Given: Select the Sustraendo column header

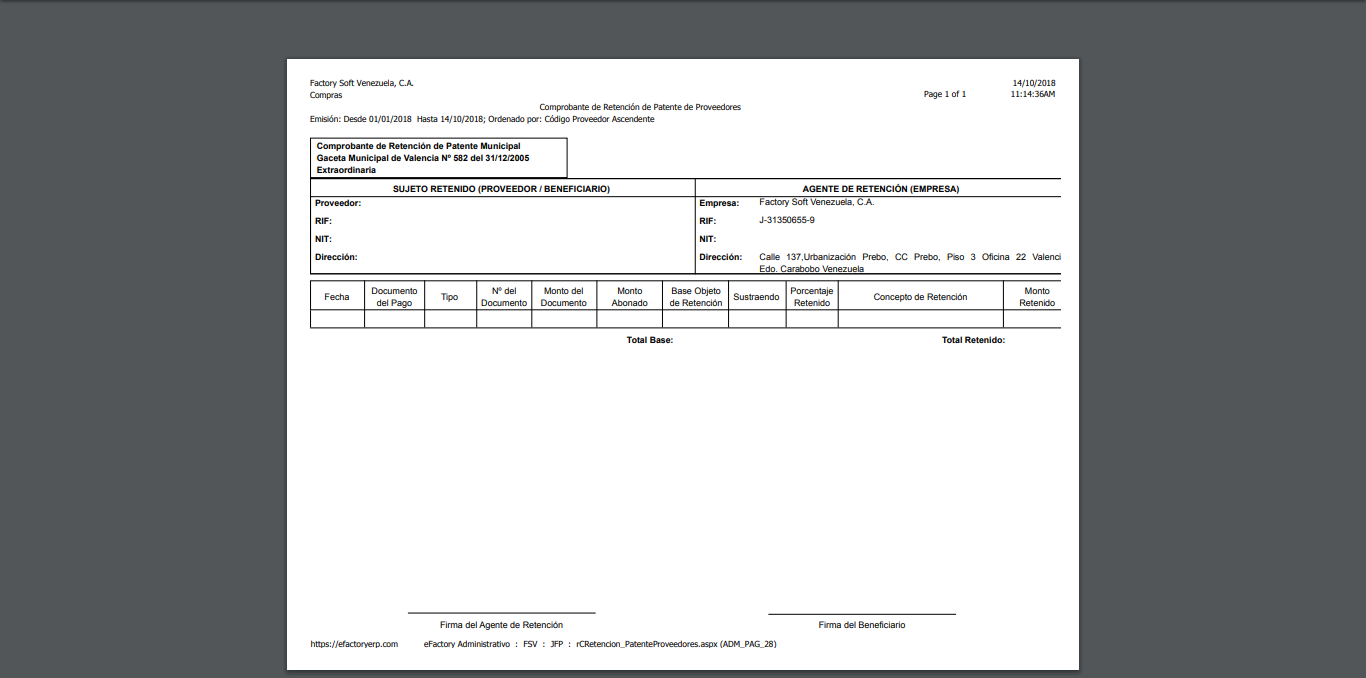Looking at the screenshot, I should [757, 295].
